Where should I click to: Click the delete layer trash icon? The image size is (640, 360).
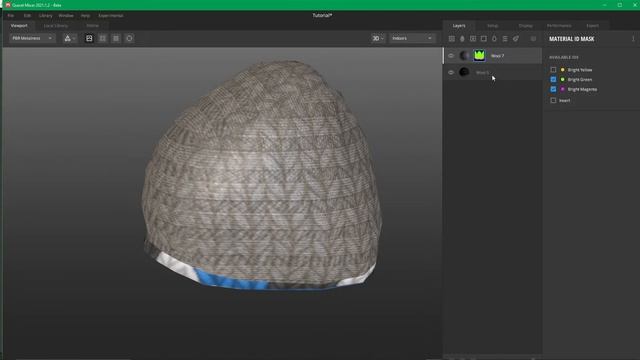coord(533,39)
